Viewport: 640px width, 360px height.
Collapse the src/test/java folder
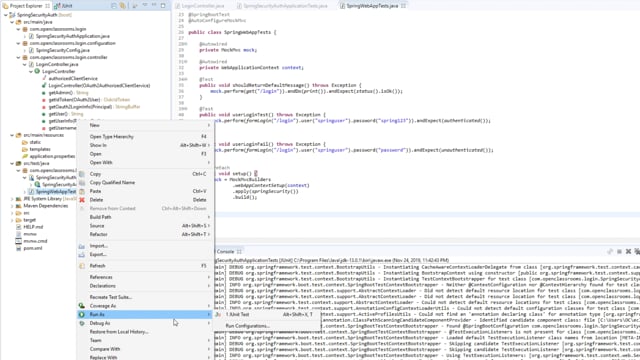tap(12, 163)
